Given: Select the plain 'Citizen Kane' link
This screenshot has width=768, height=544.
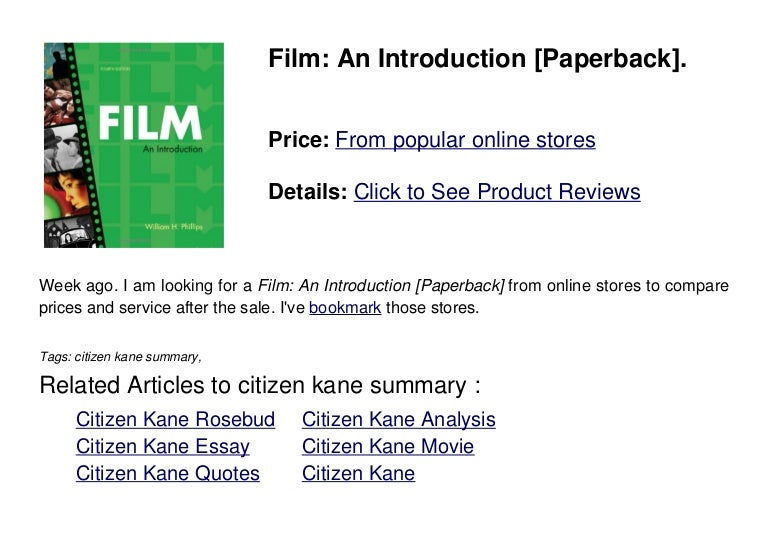Looking at the screenshot, I should [359, 473].
